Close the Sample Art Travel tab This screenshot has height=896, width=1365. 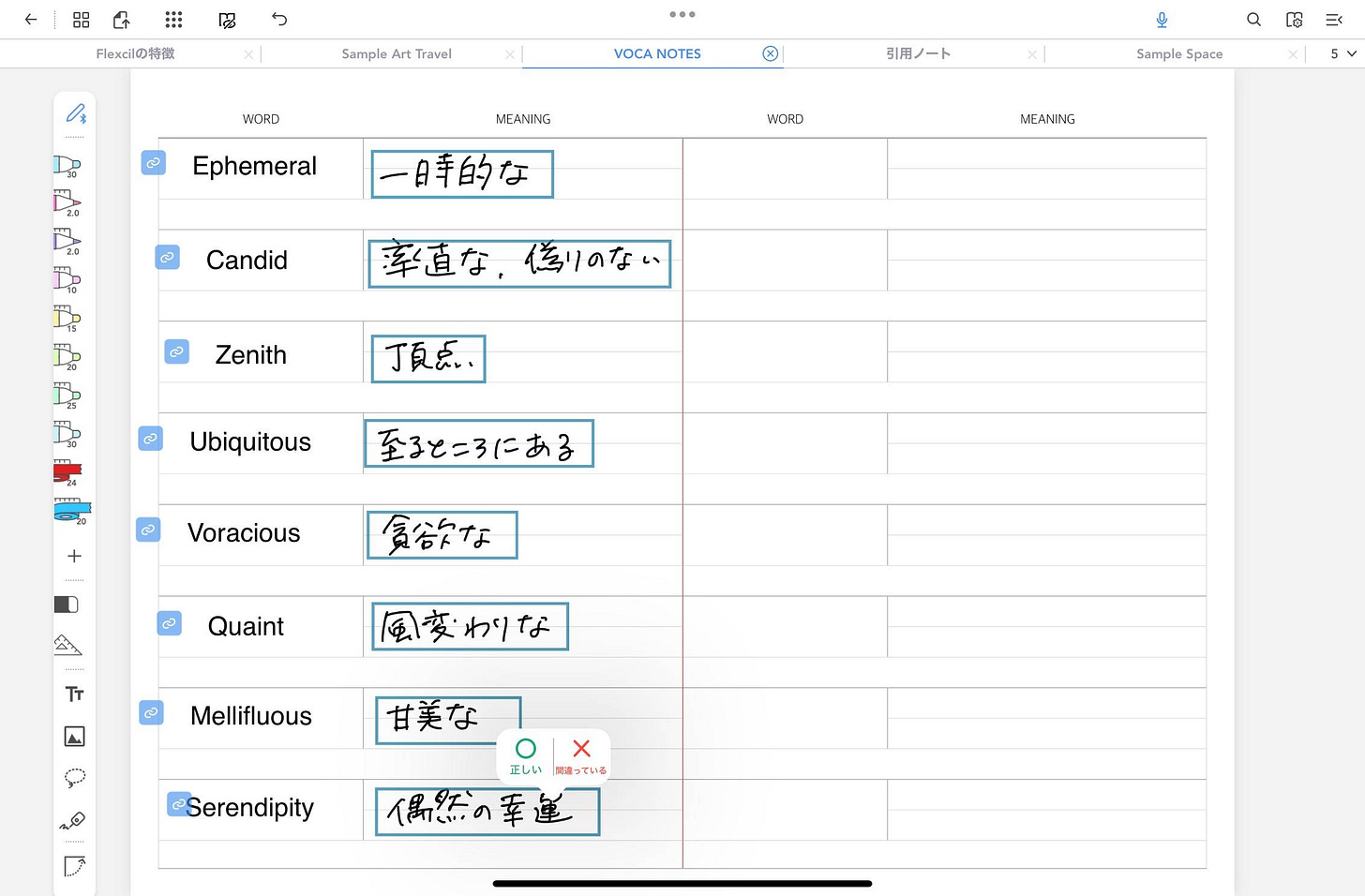pyautogui.click(x=510, y=54)
